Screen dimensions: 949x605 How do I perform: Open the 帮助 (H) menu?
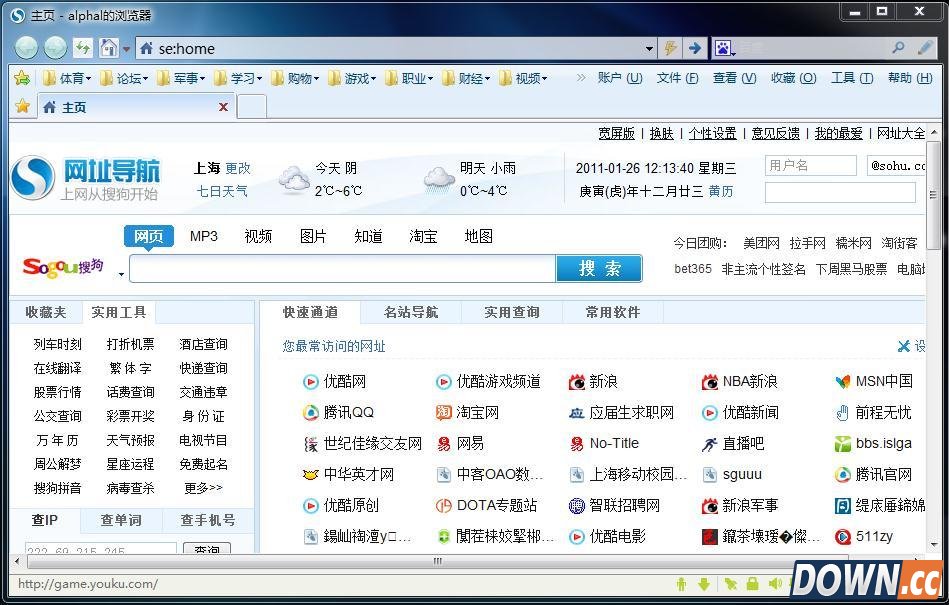tap(910, 77)
